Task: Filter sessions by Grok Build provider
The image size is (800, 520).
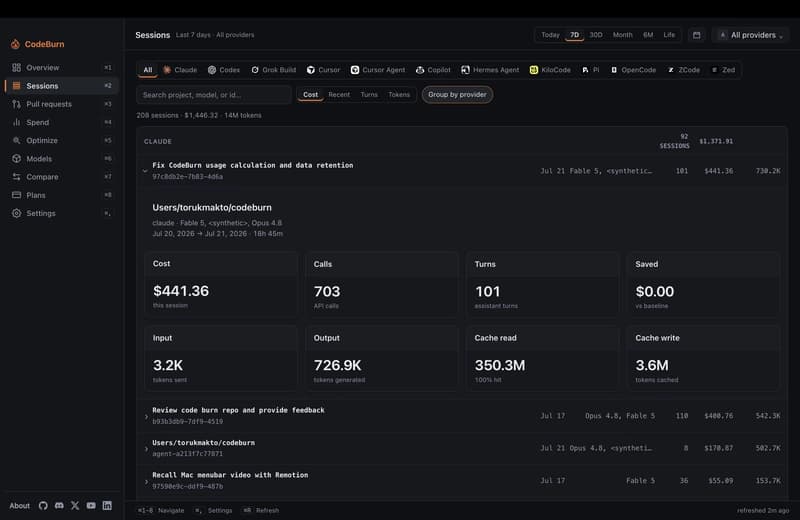Action: [x=273, y=70]
